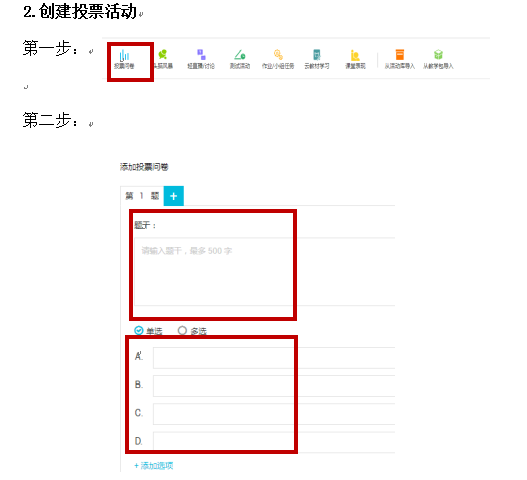
Task: Click the 添加选项 link
Action: coord(154,466)
